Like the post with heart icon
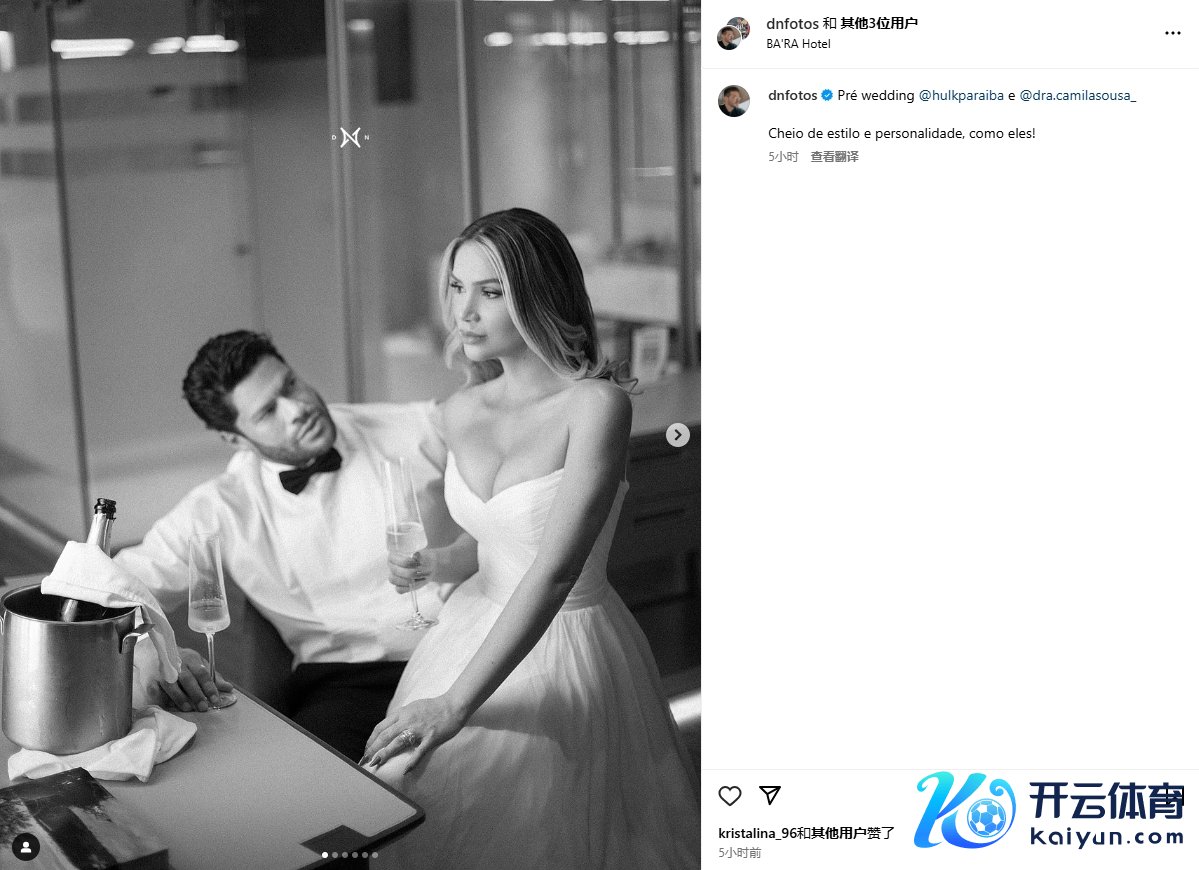The image size is (1199, 870). (x=730, y=796)
